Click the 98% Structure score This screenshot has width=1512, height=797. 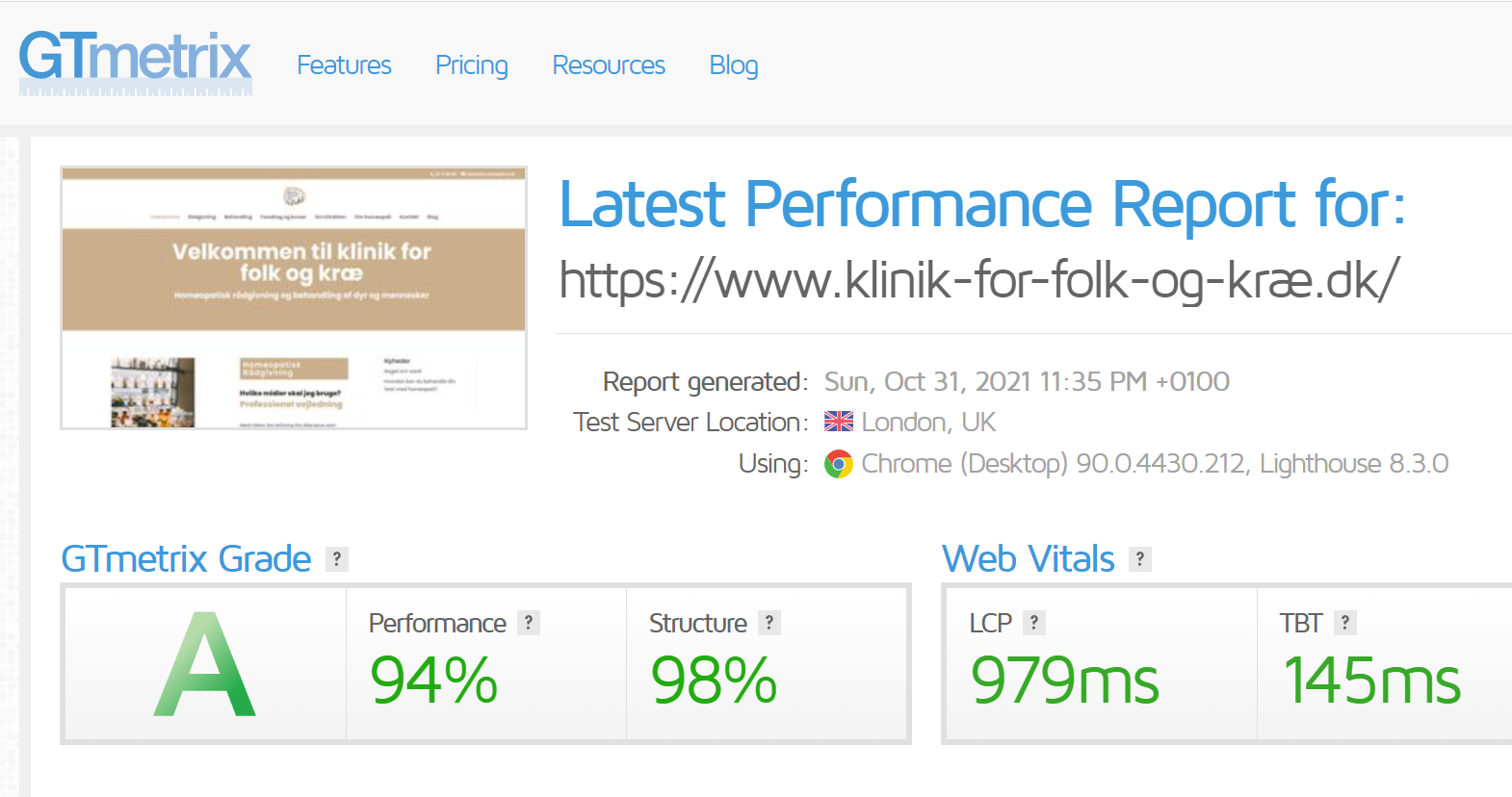(x=714, y=681)
